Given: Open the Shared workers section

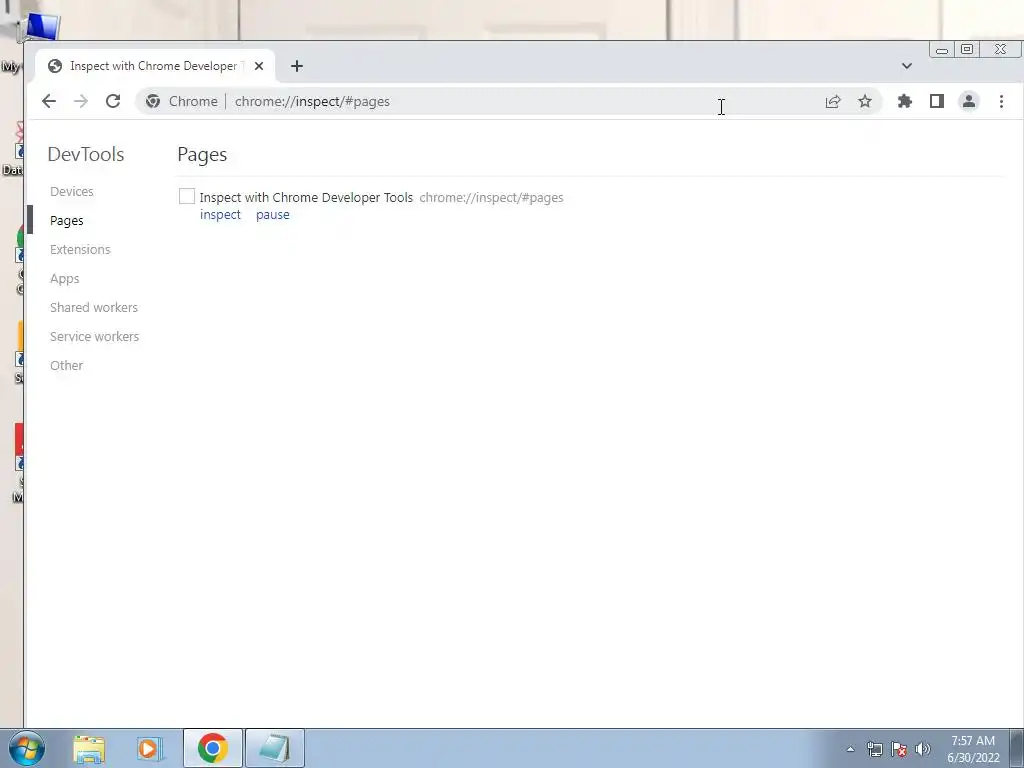Looking at the screenshot, I should pyautogui.click(x=94, y=308).
